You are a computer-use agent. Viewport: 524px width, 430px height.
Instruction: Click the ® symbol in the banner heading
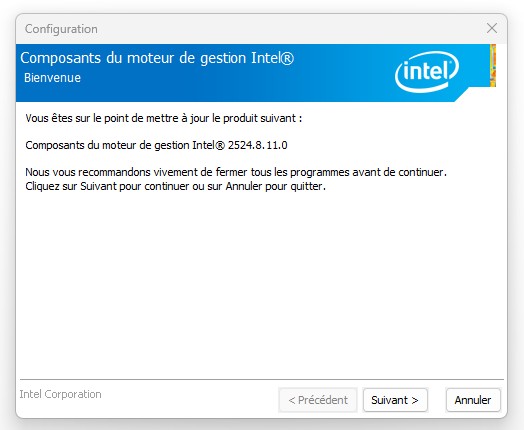point(286,58)
